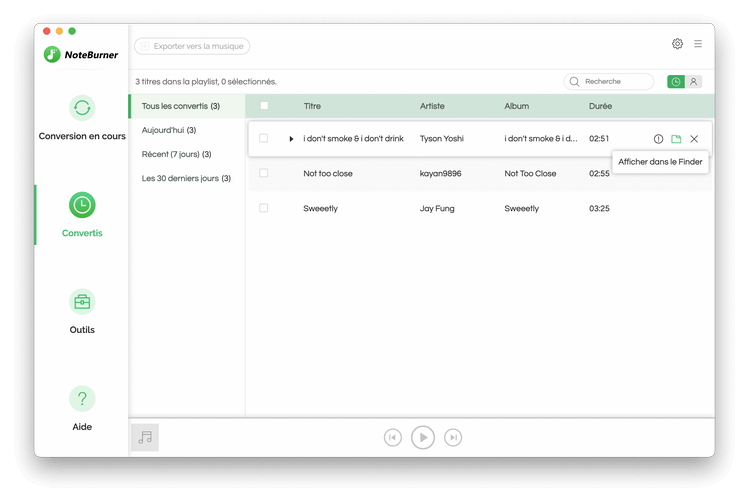Open settings with the gear icon
This screenshot has height=502, width=749.
[677, 44]
